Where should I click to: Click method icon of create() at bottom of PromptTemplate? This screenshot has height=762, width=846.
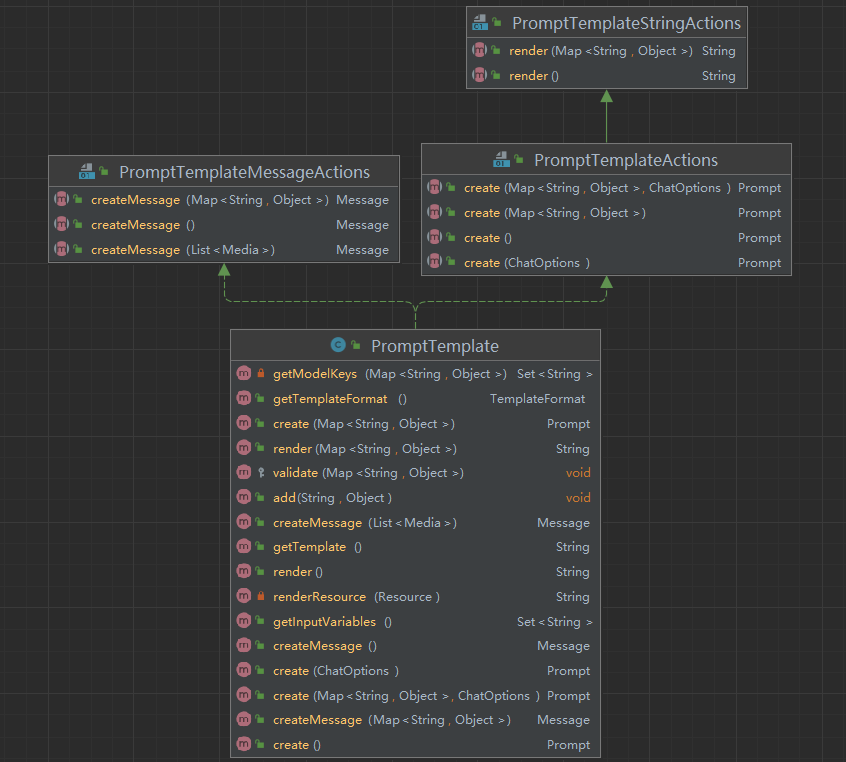(x=244, y=744)
